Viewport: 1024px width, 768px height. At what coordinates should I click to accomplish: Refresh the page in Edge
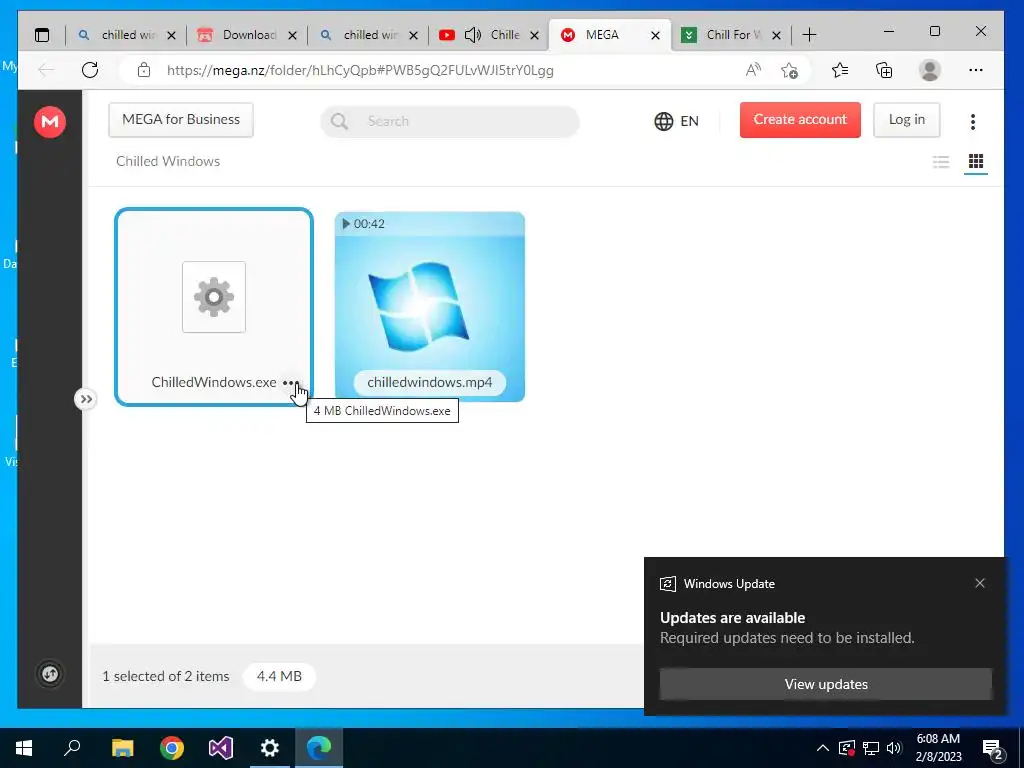tap(90, 70)
